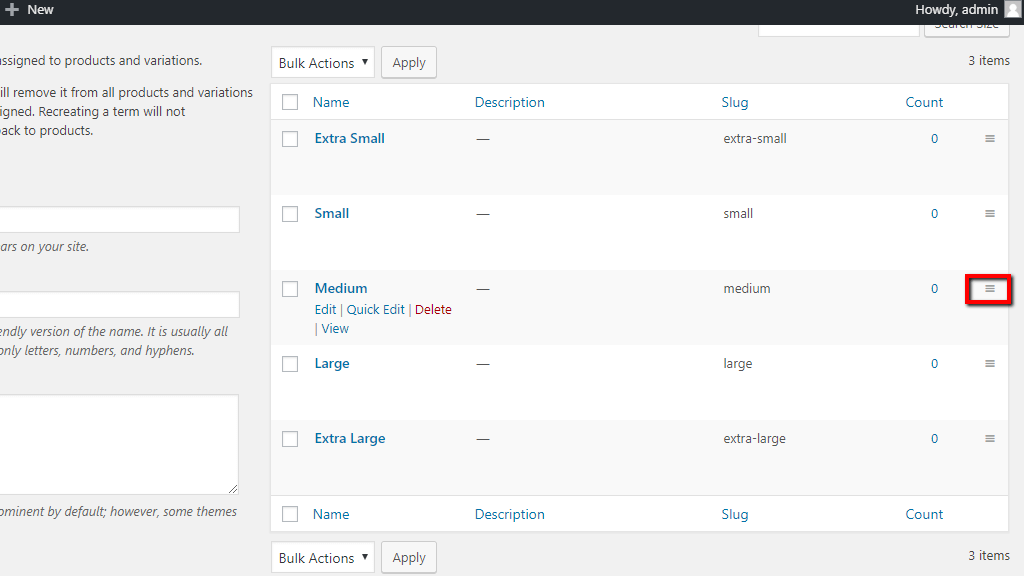Click into the large description textarea
This screenshot has width=1024, height=576.
click(x=119, y=444)
